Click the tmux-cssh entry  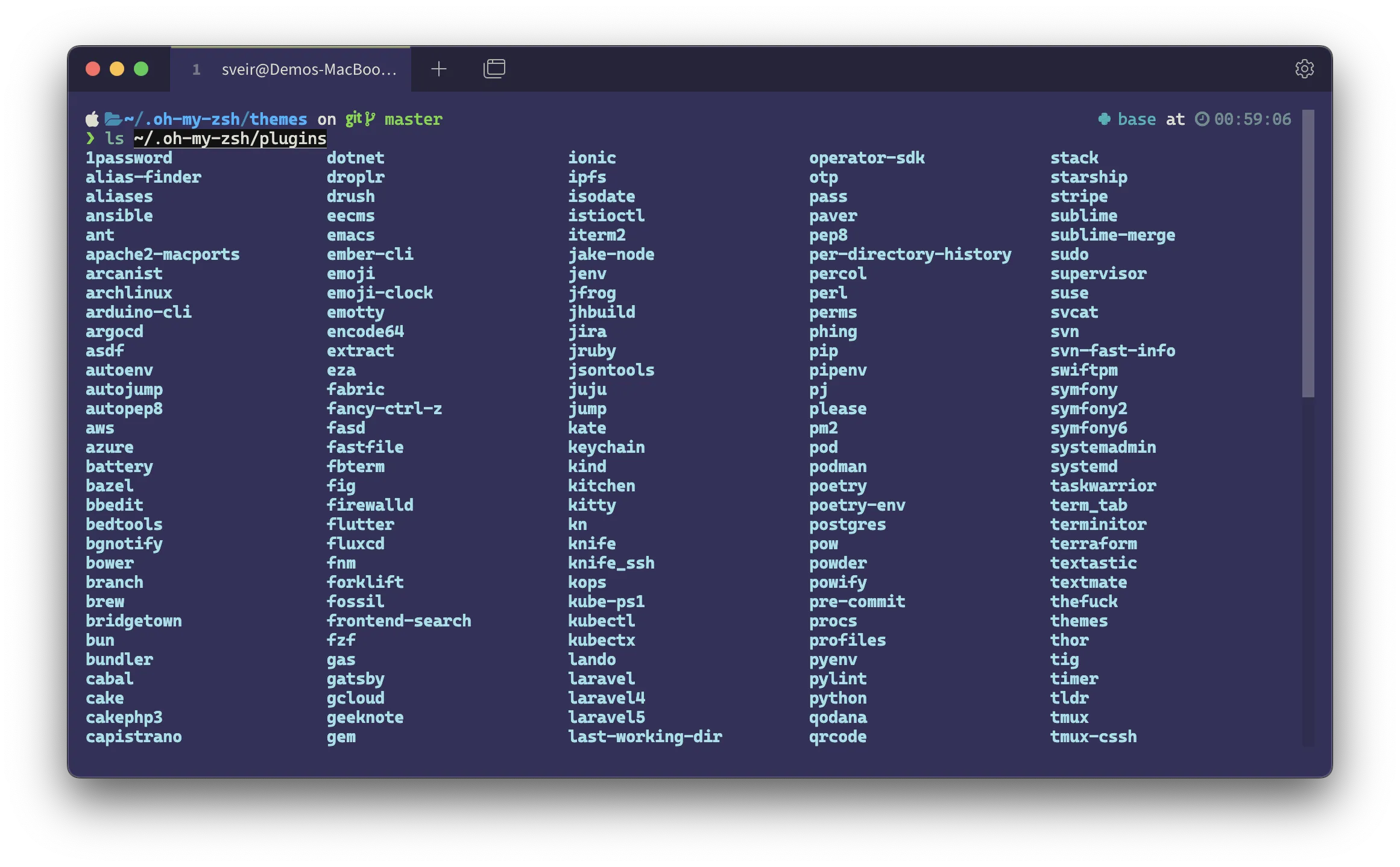pyautogui.click(x=1094, y=736)
